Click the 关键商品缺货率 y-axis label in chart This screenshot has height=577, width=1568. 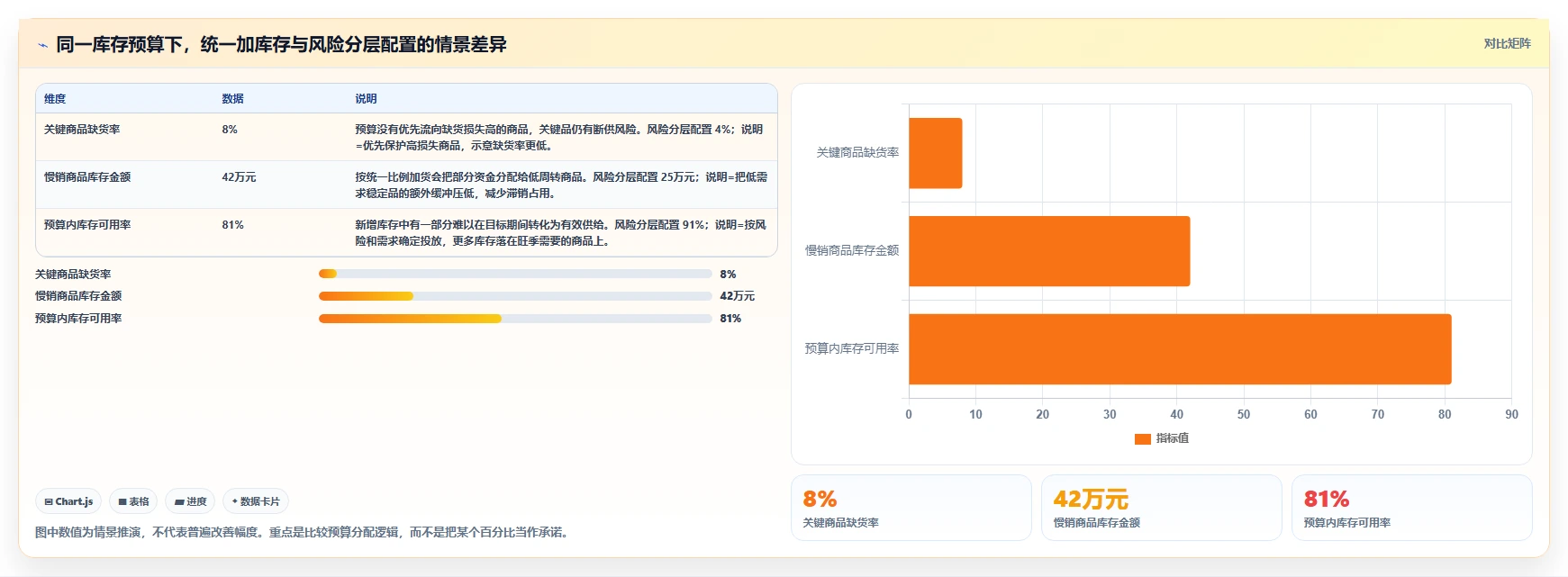pyautogui.click(x=857, y=153)
